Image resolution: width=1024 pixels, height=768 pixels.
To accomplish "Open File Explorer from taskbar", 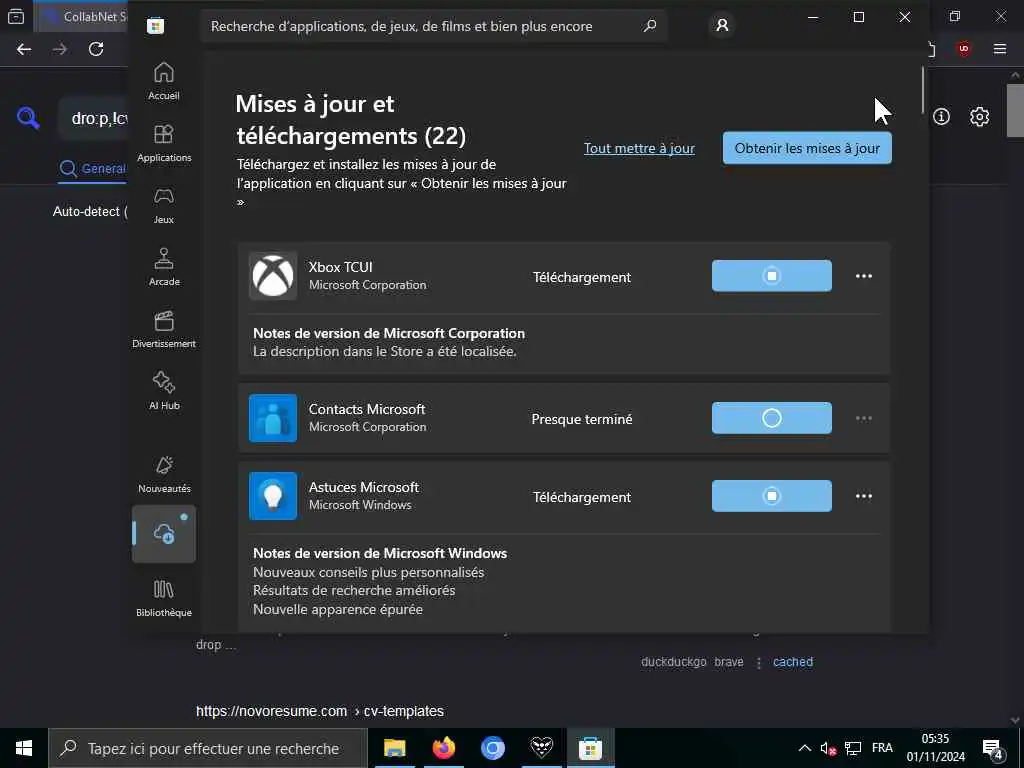I will coord(394,748).
